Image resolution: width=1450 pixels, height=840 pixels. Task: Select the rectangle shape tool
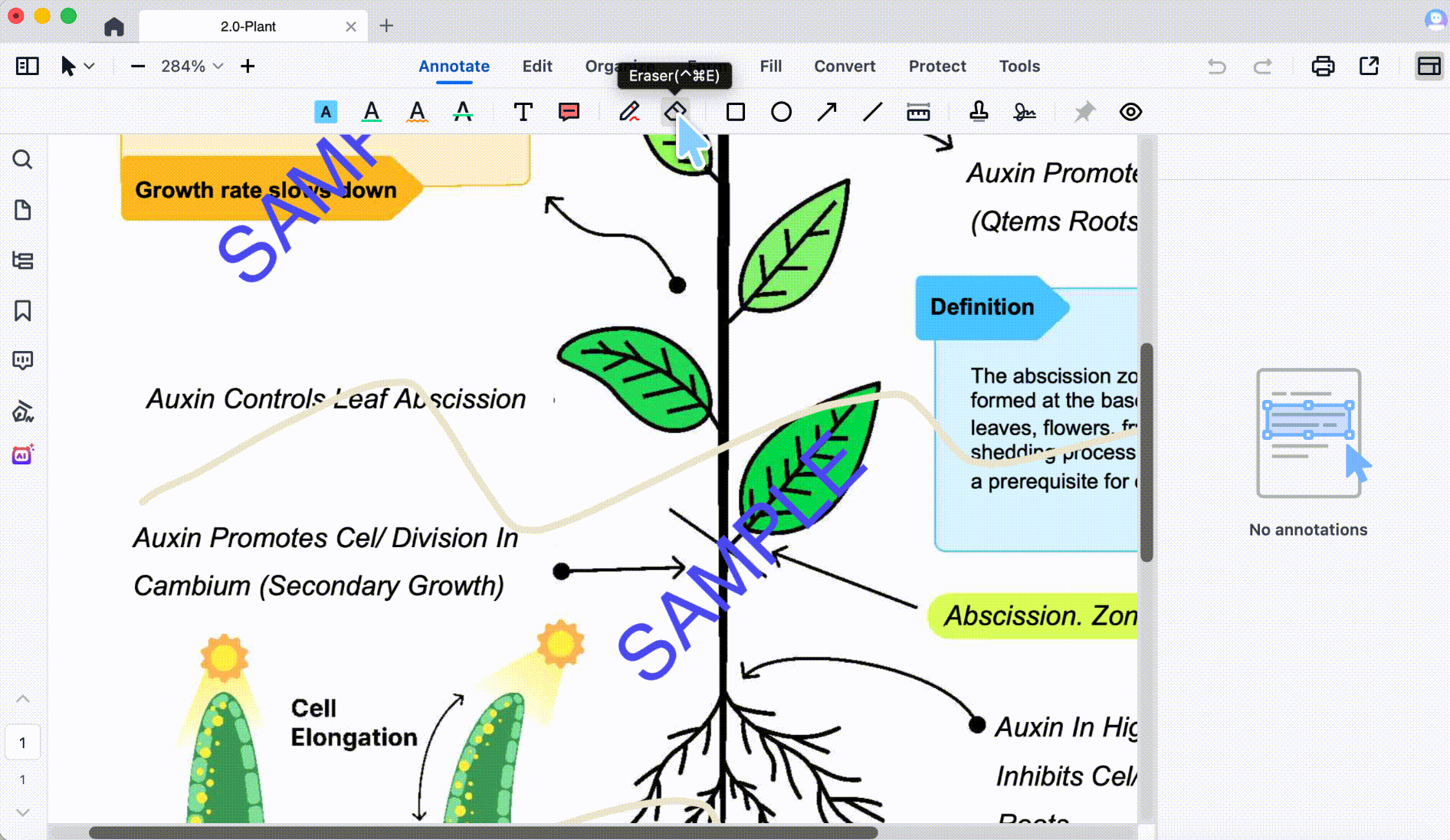[x=736, y=112]
